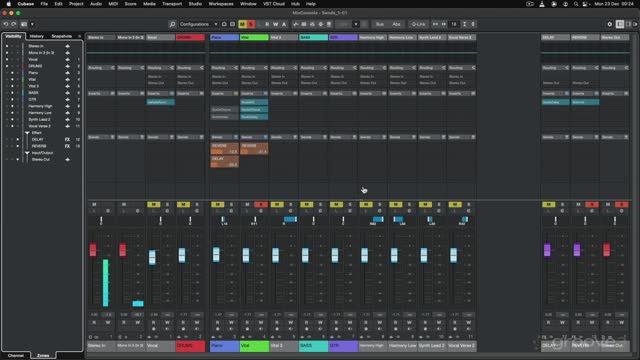640x360 pixels.
Task: Expand the Inserts rack header on Piano channel
Action: coord(224,93)
